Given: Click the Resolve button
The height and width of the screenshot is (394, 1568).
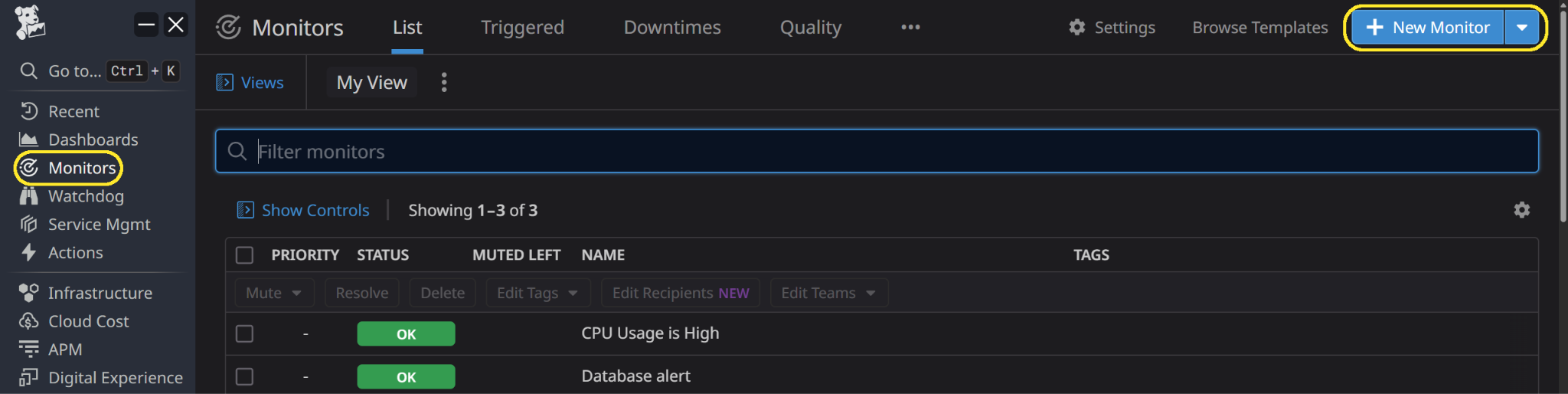Looking at the screenshot, I should [362, 293].
